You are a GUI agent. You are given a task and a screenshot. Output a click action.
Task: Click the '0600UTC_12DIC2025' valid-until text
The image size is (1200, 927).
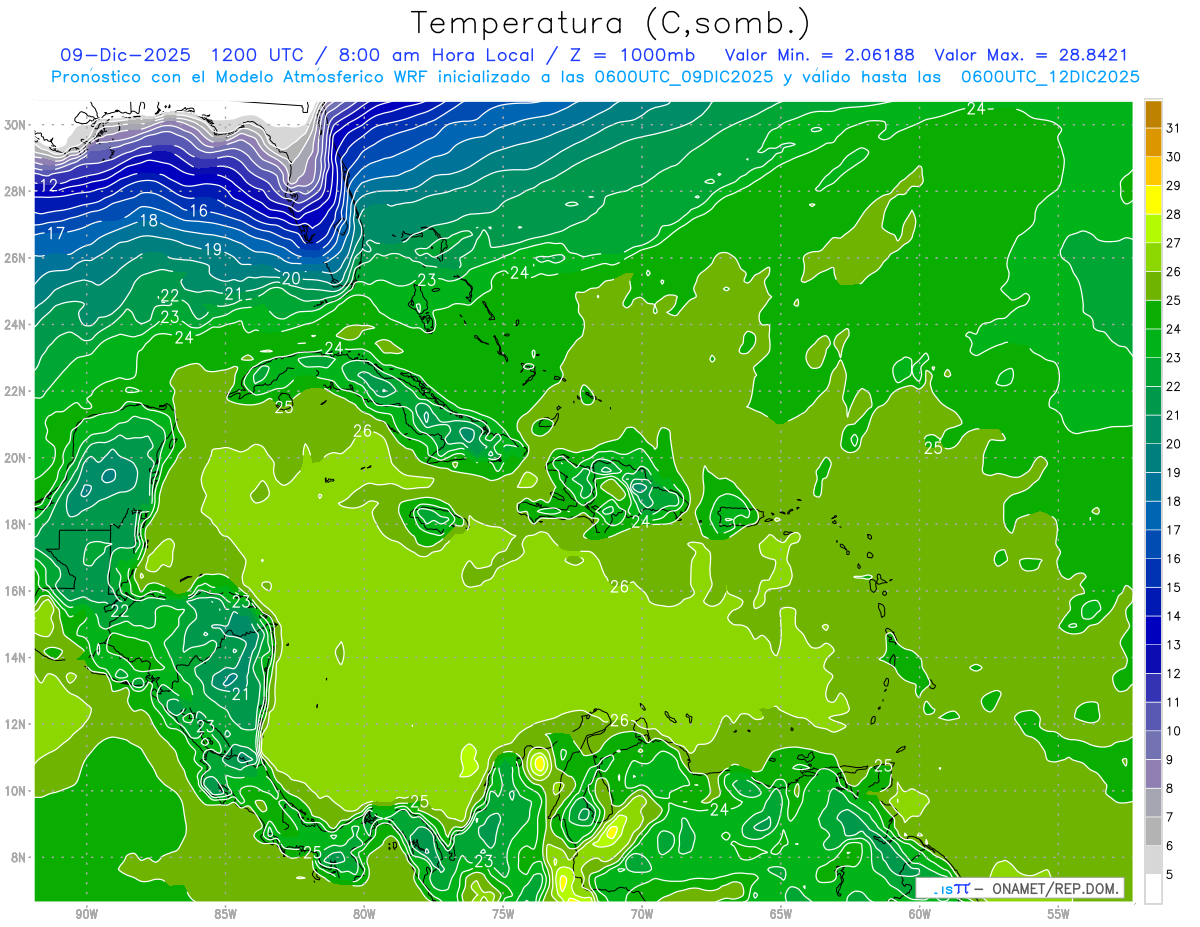(1050, 77)
